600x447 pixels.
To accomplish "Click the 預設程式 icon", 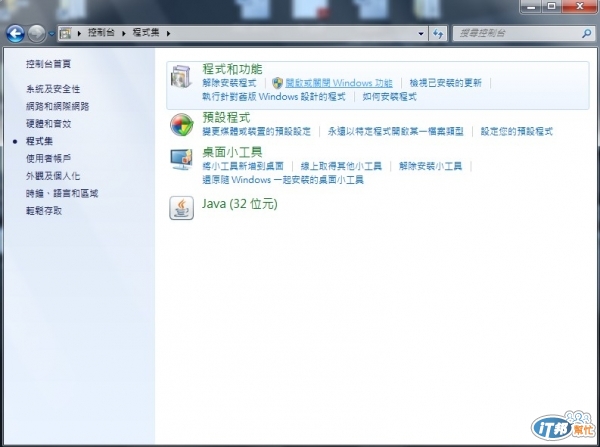I will pyautogui.click(x=181, y=125).
